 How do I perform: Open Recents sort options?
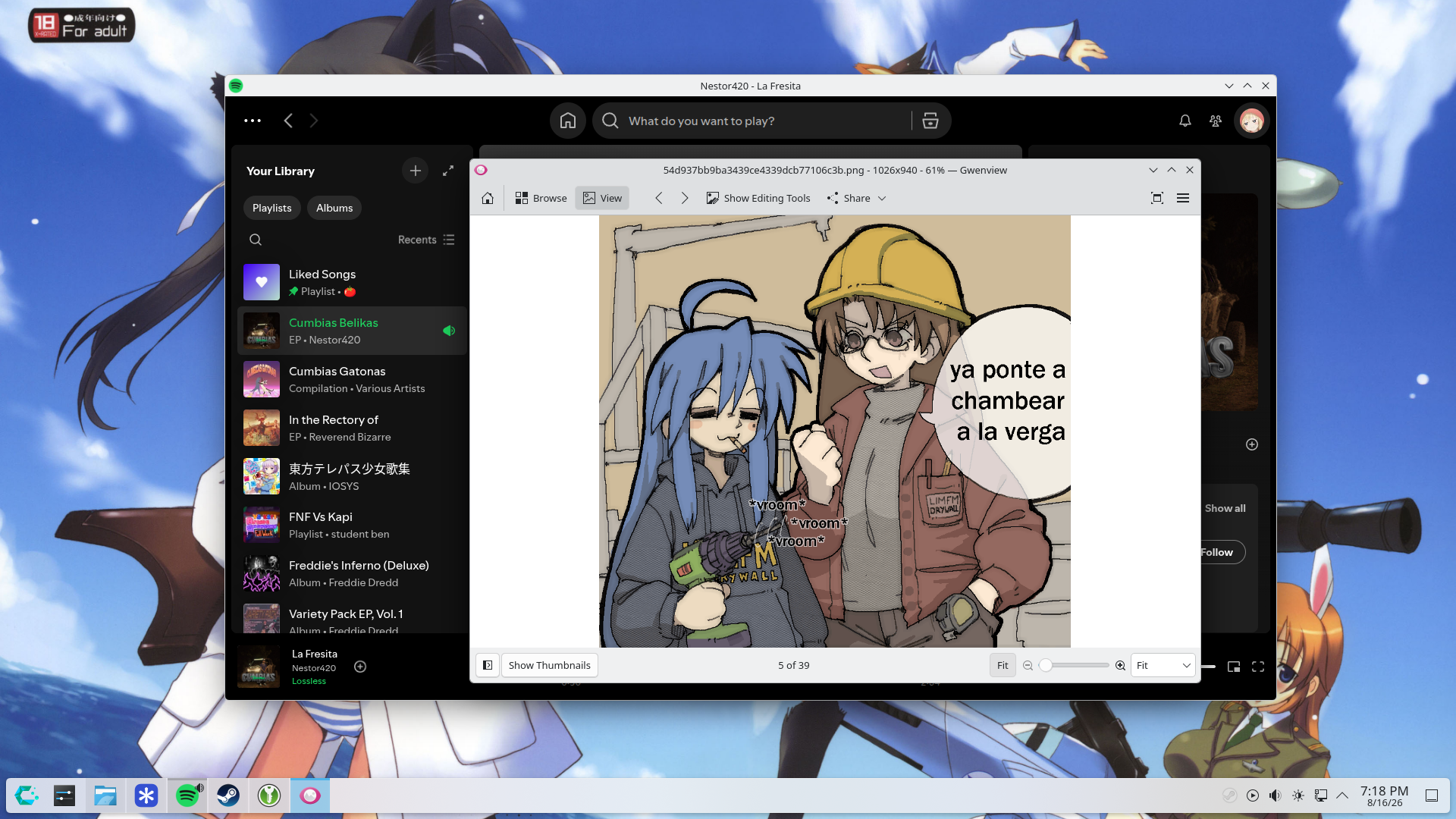click(x=426, y=240)
